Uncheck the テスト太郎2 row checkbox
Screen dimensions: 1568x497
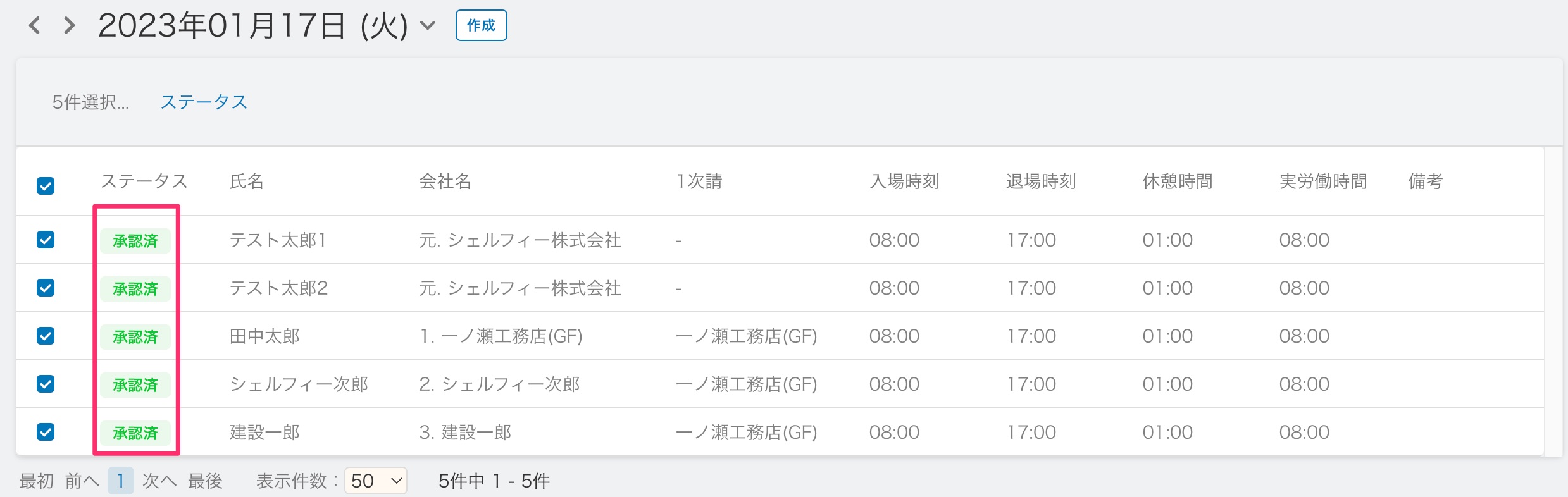(46, 288)
